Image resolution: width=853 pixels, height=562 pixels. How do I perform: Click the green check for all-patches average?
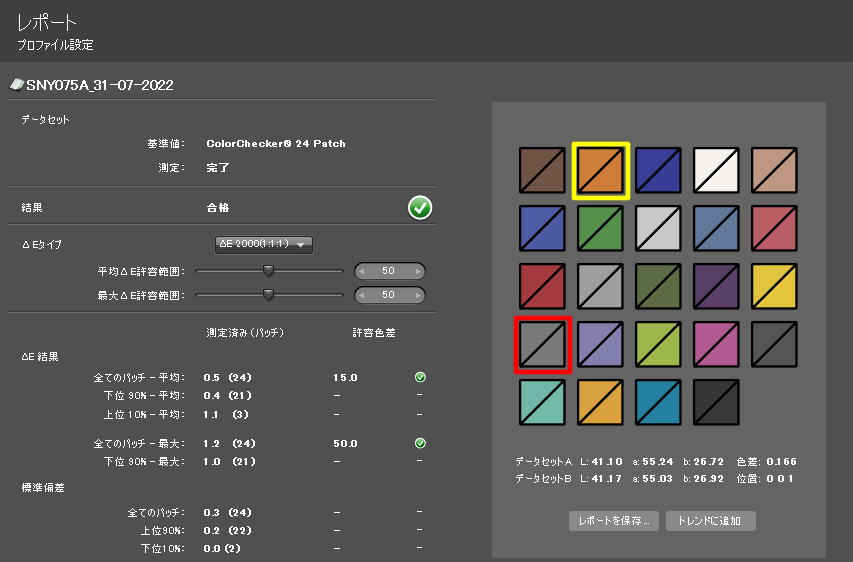click(x=420, y=377)
